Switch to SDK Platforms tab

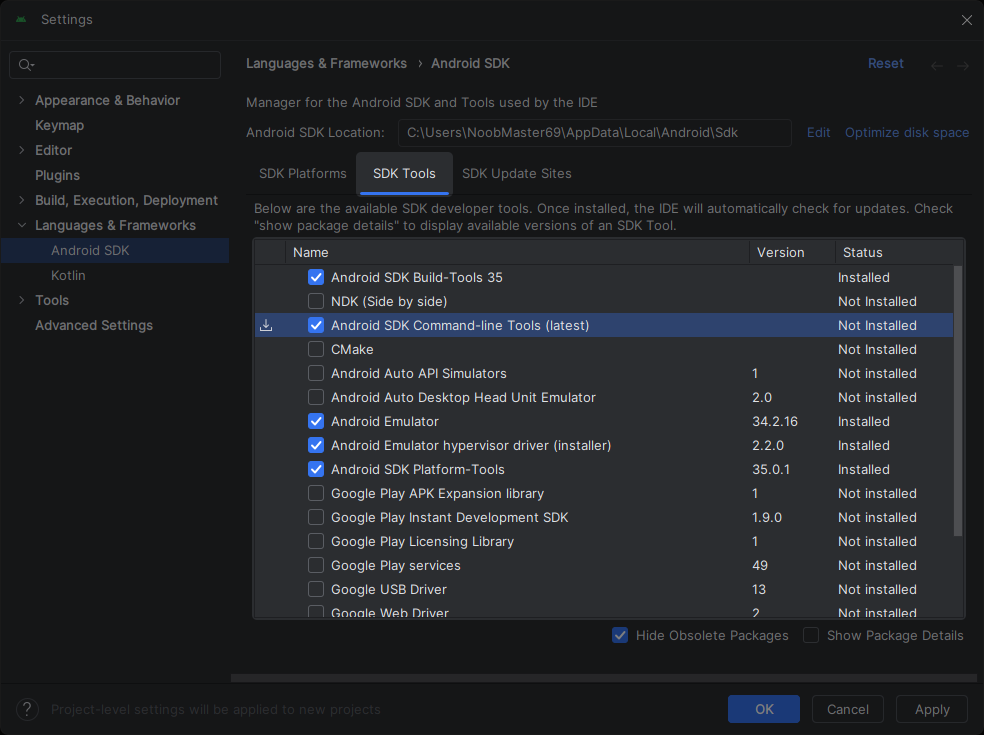[302, 174]
